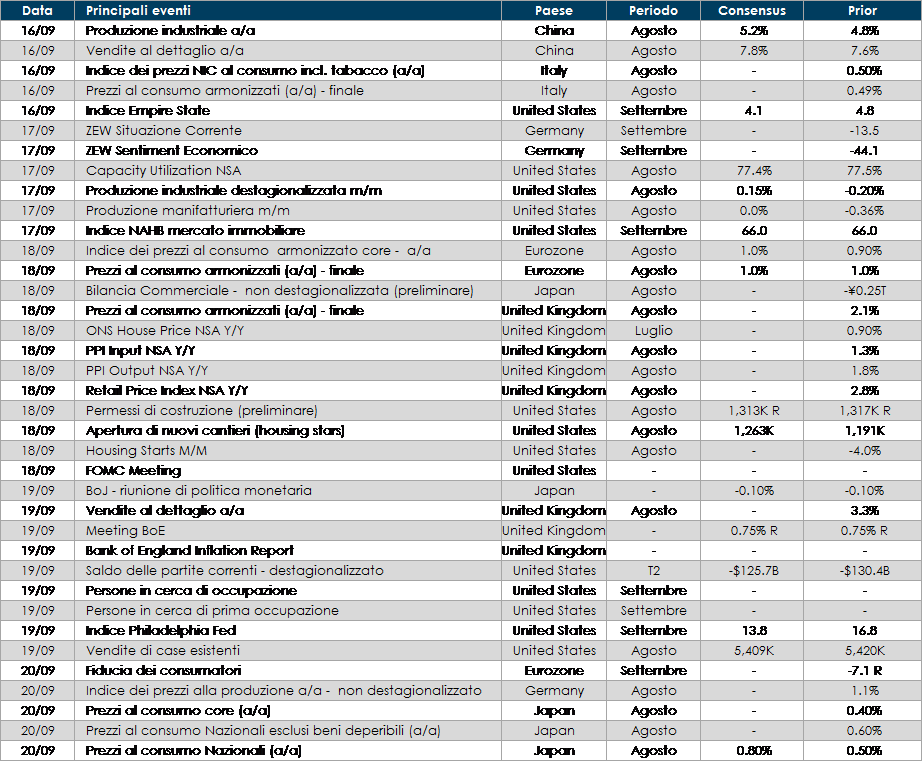
Task: Select the Meeting BoE event
Action: click(x=125, y=531)
